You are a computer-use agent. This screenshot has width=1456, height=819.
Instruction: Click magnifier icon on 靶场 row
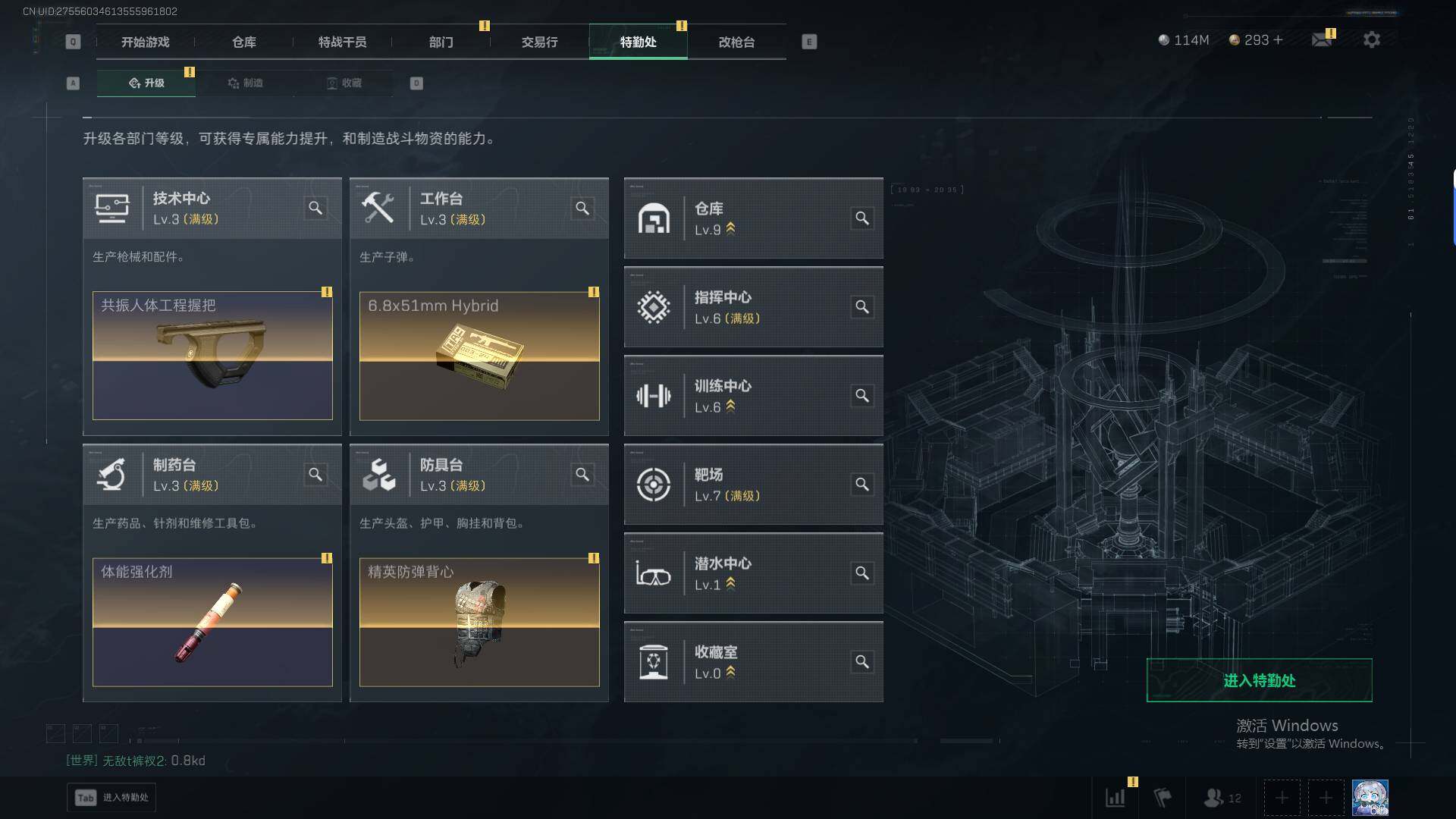tap(862, 485)
